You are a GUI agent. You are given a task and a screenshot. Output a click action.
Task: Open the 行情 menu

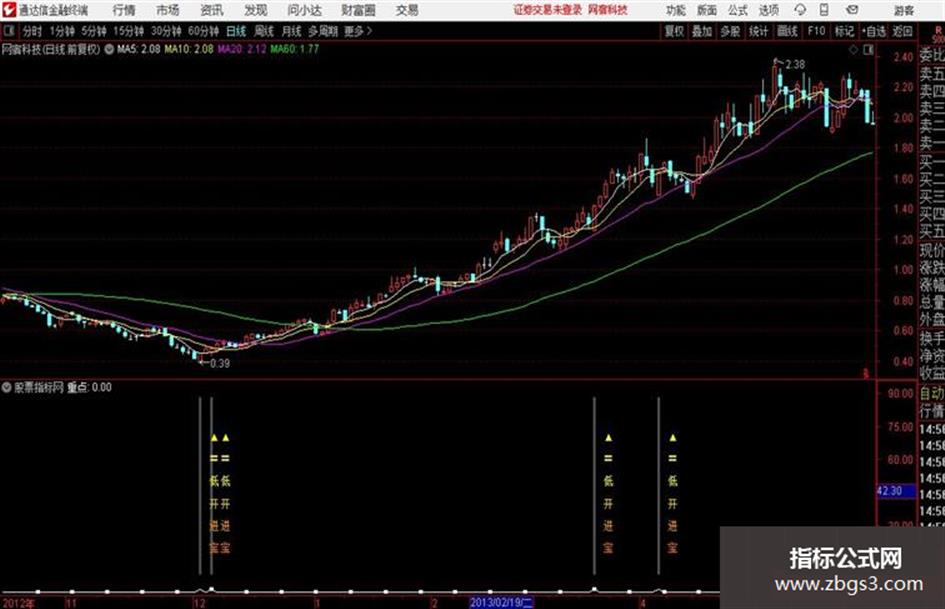(x=124, y=10)
